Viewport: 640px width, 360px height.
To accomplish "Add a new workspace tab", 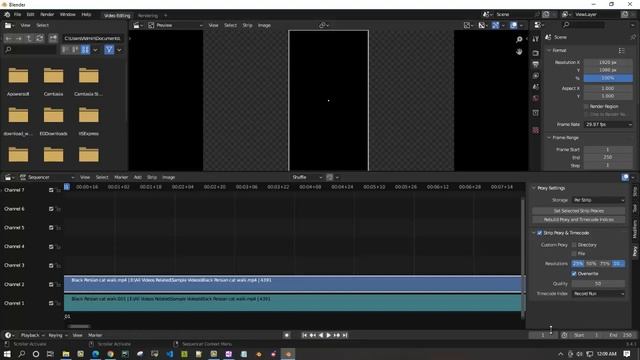I will (x=166, y=16).
